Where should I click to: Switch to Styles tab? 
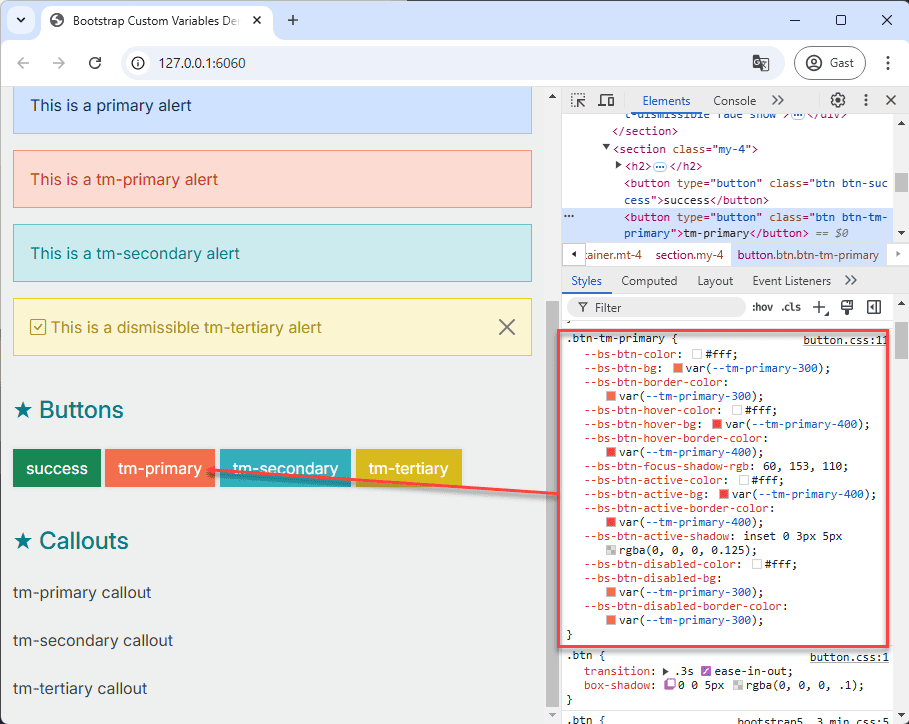[586, 281]
